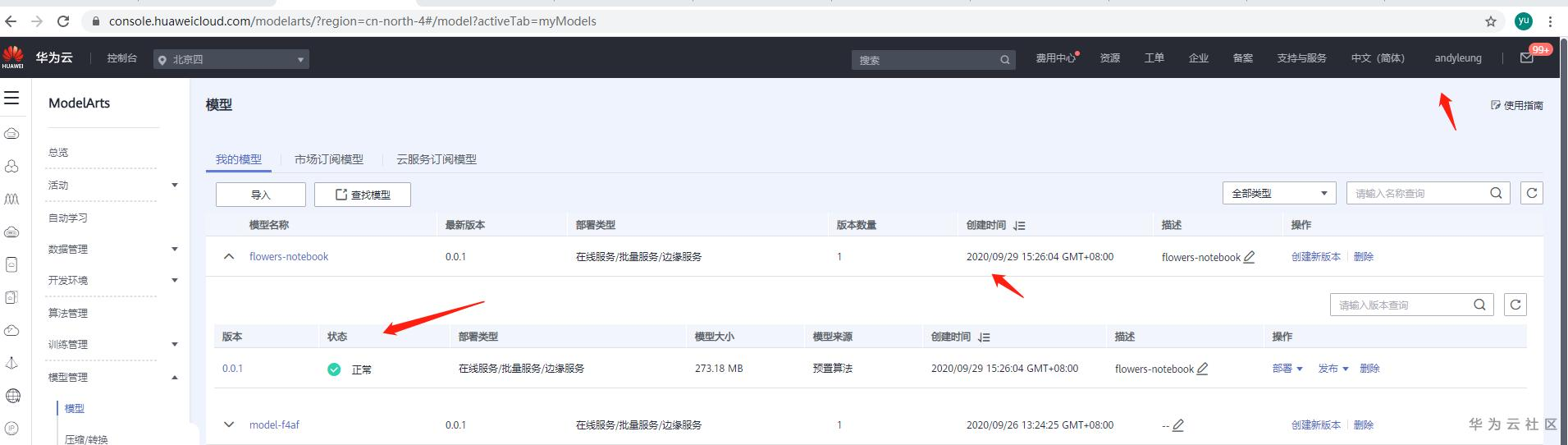
Task: Open 费用中心 in the top bar
Action: 1056,58
